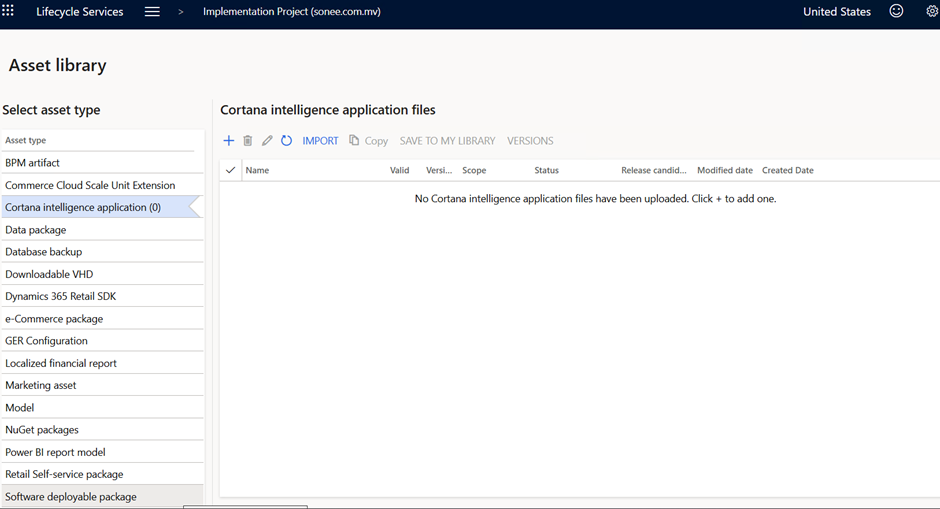
Task: Select GER Configuration asset type
Action: point(103,341)
